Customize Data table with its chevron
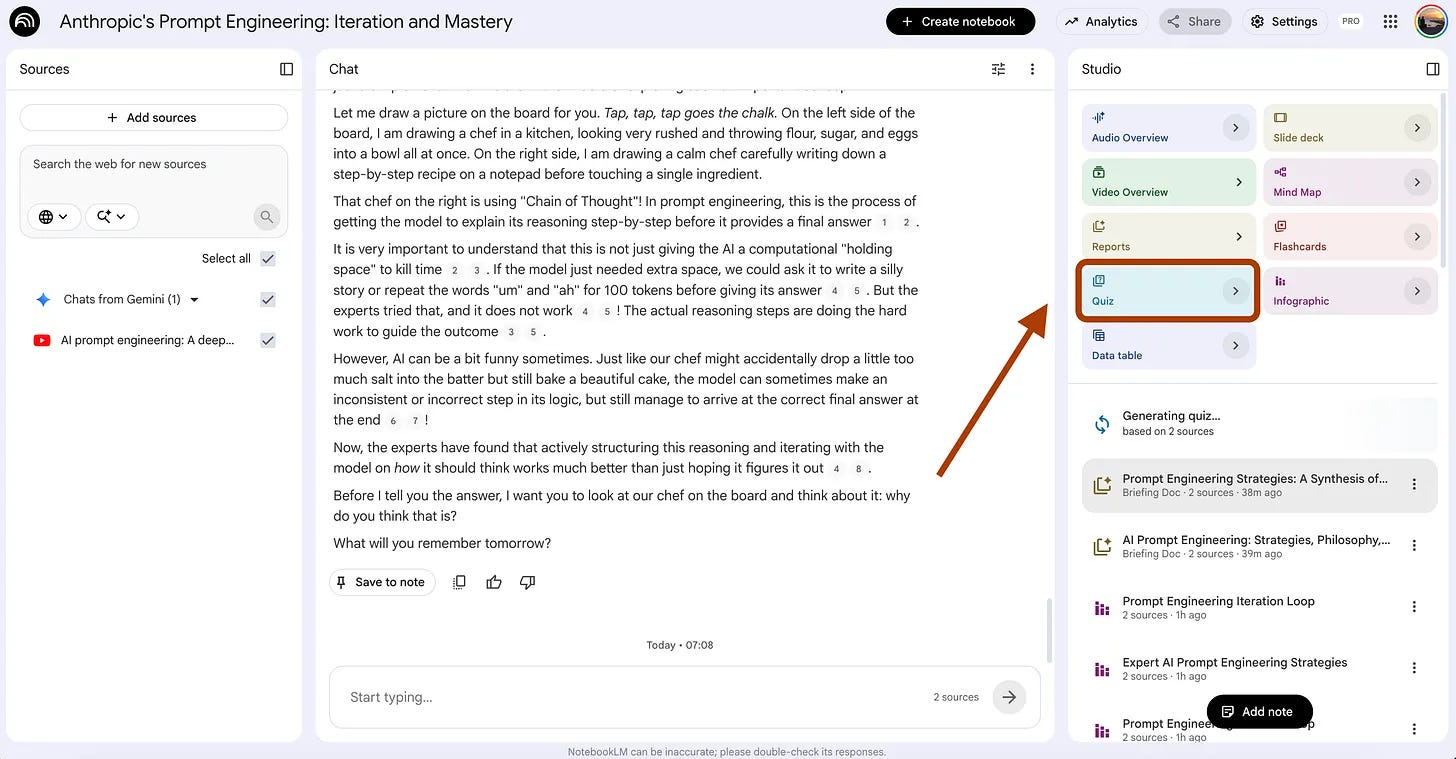1456x759 pixels. (1236, 345)
